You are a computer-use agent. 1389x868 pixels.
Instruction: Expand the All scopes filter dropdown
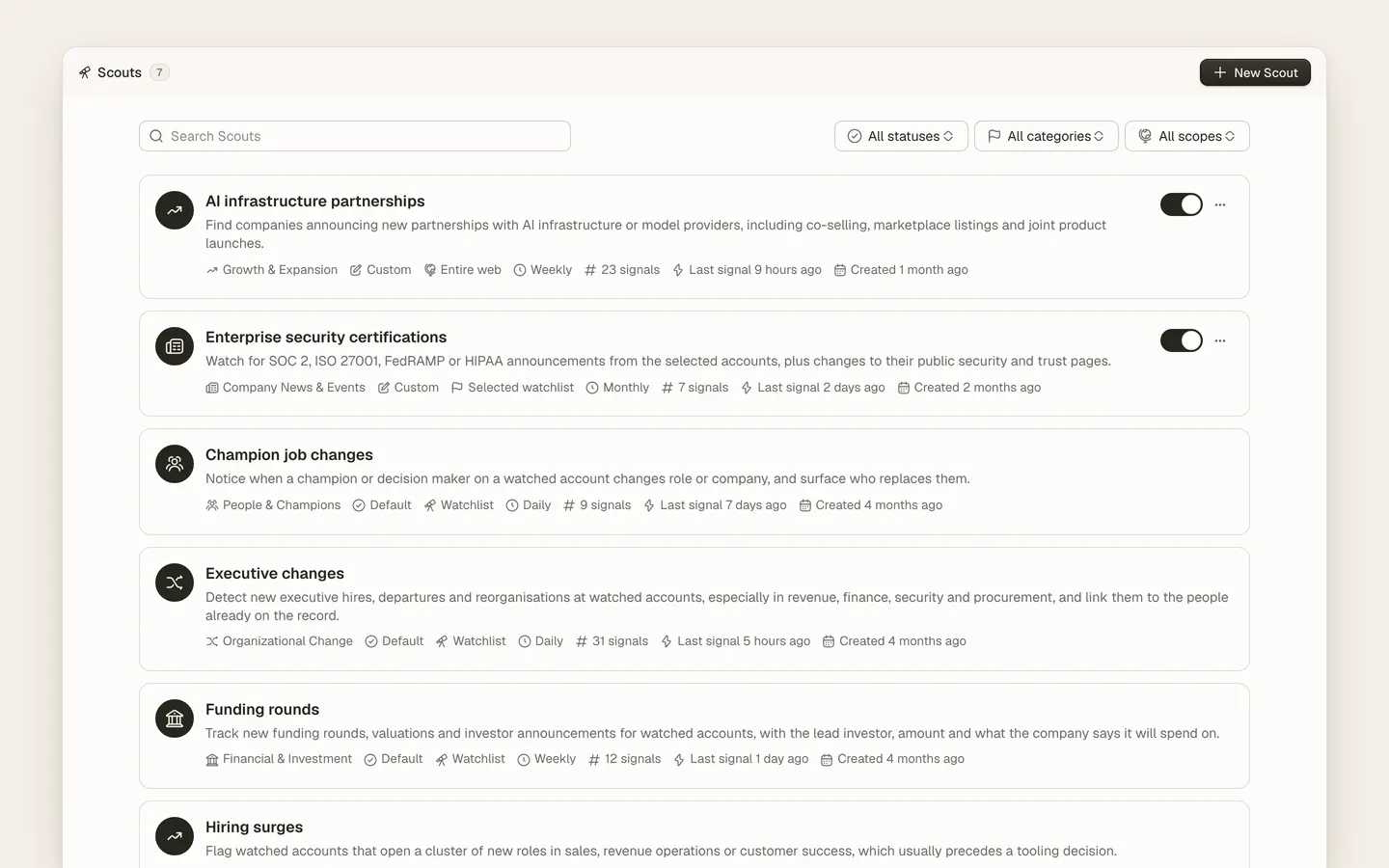pyautogui.click(x=1187, y=136)
